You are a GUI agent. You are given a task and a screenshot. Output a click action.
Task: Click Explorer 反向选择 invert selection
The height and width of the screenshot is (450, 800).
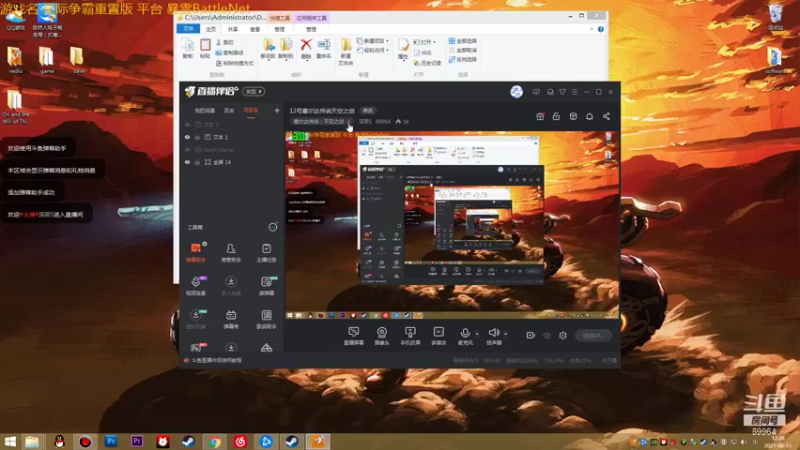coord(463,60)
